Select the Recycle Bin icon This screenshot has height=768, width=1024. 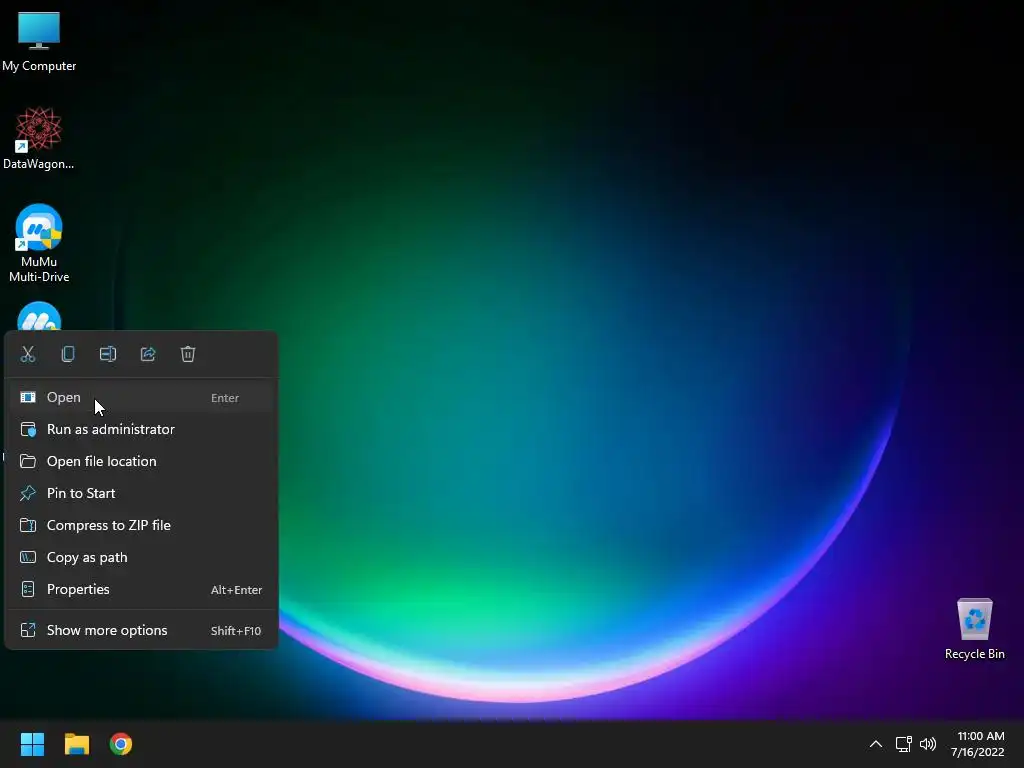click(974, 629)
